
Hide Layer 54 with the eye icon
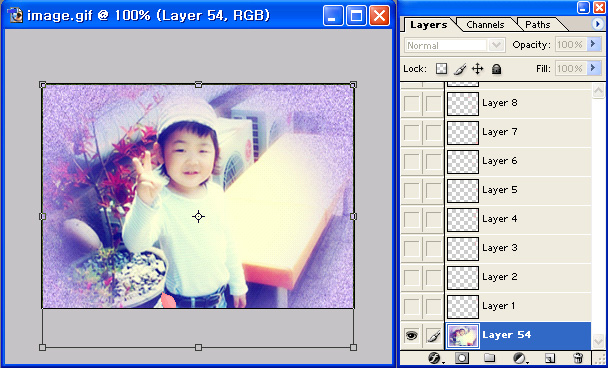411,335
